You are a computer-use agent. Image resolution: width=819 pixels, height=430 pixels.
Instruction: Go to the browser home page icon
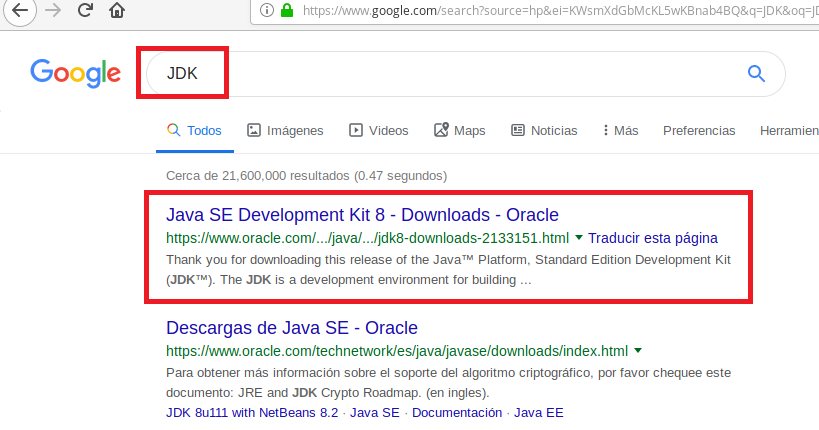click(x=117, y=11)
